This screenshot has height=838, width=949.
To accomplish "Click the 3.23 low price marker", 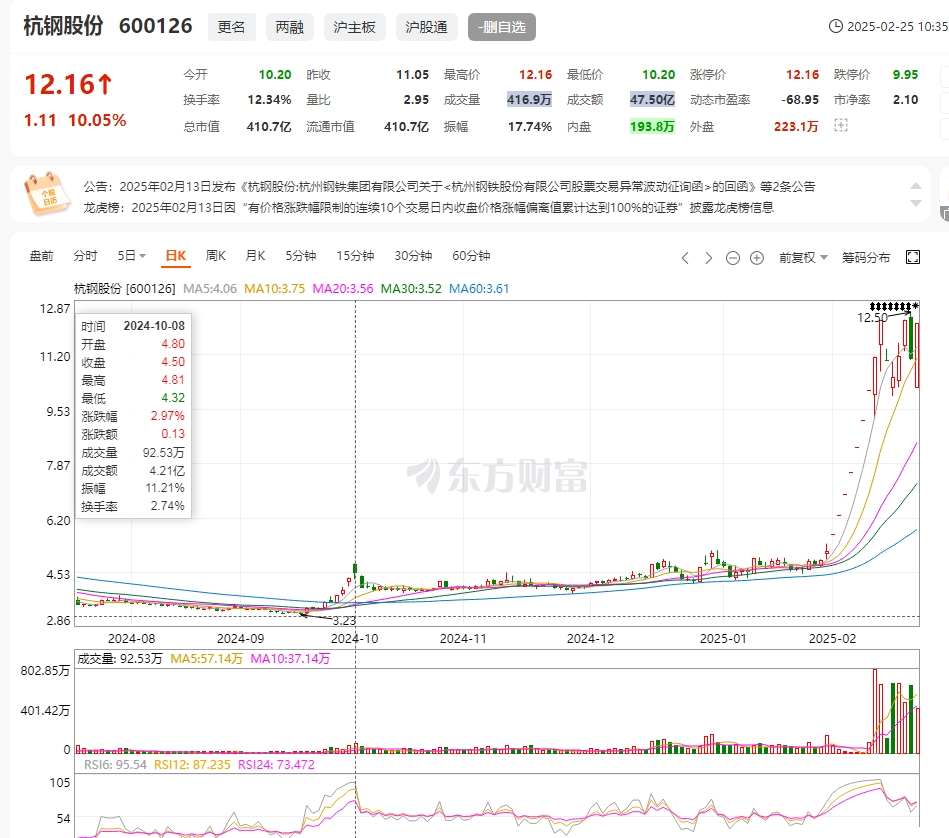I will click(x=344, y=620).
